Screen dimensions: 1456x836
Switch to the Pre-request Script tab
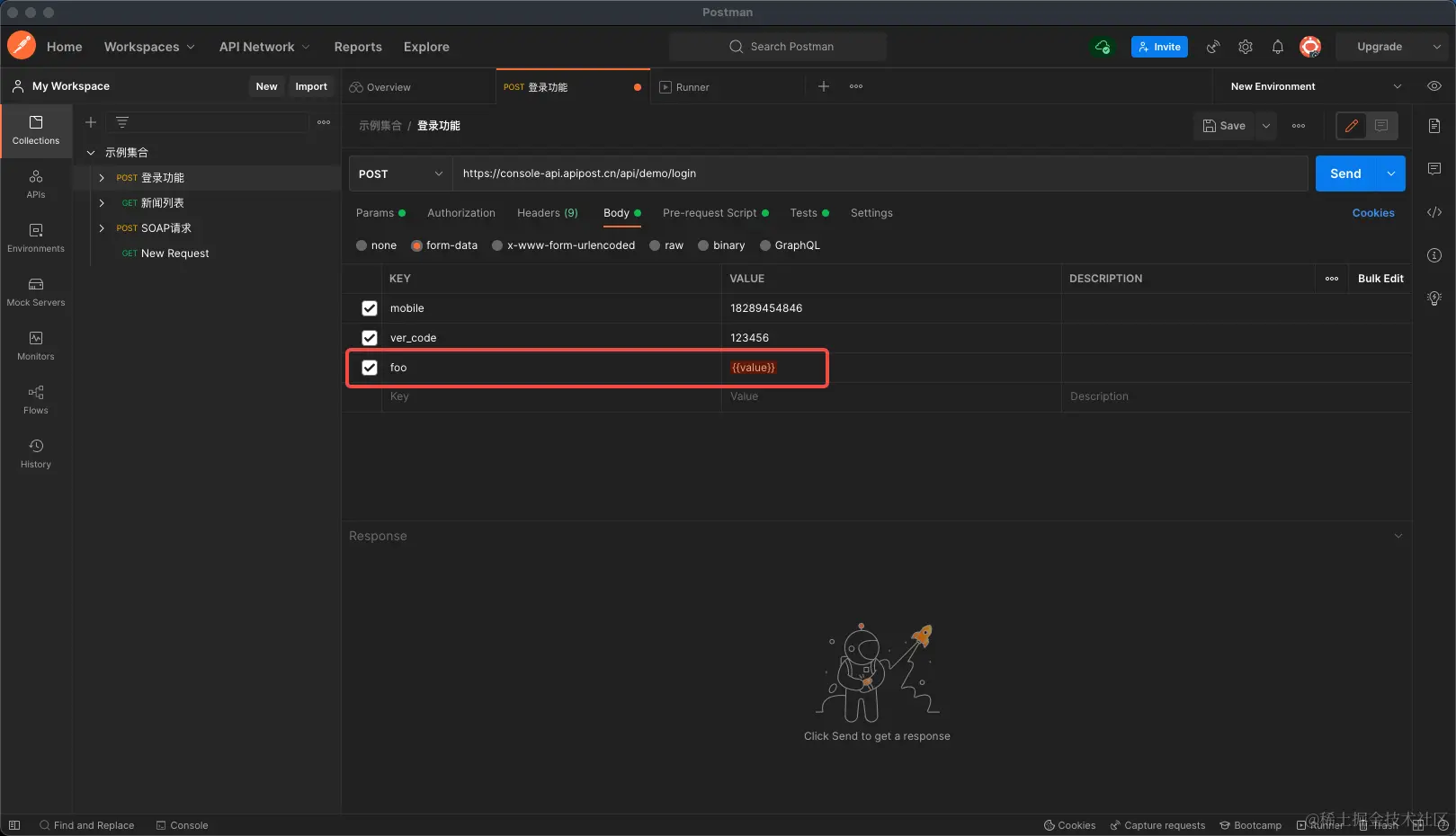click(716, 213)
